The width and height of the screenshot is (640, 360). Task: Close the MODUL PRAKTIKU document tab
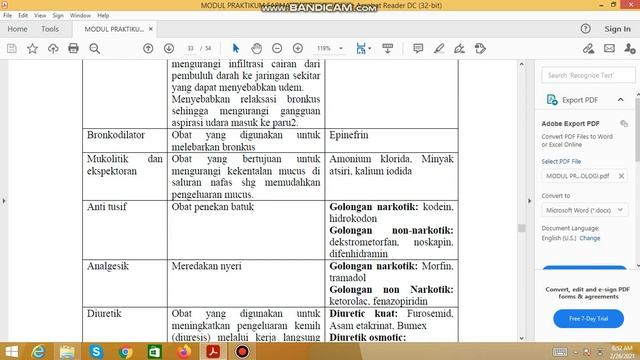pos(151,29)
